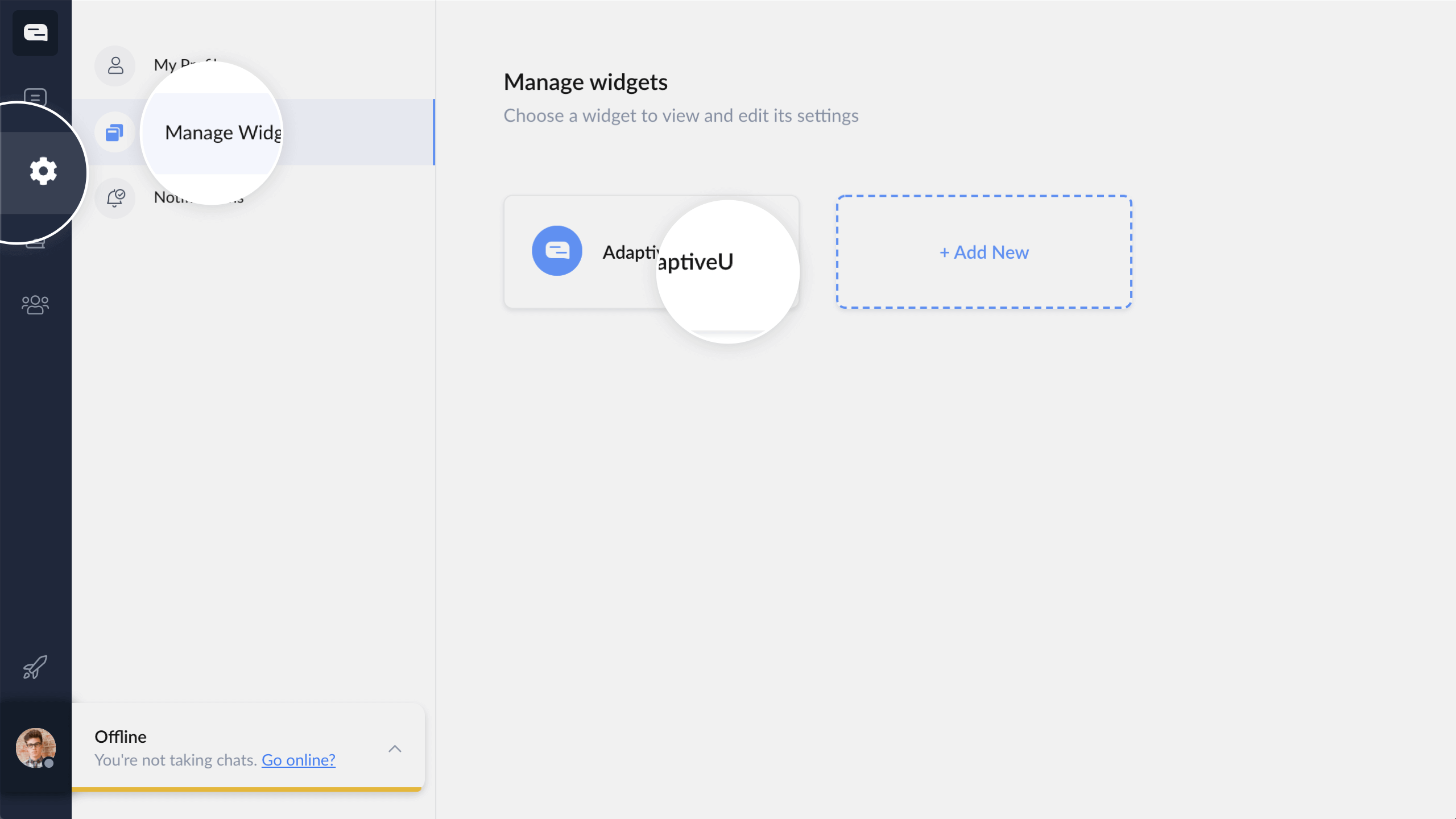
Task: Click the Go online? link
Action: tap(298, 759)
